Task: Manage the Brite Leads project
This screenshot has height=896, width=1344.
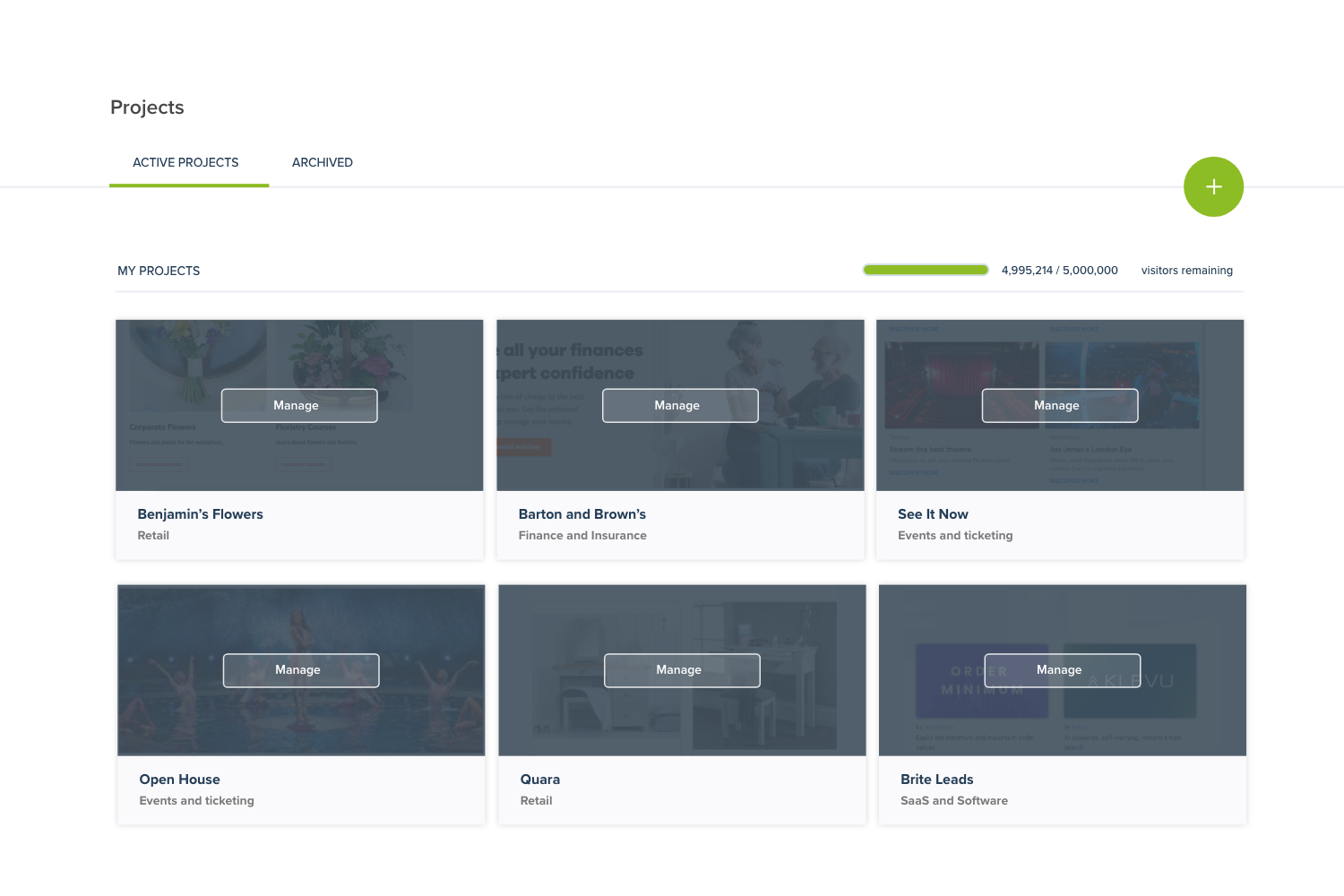Action: click(x=1063, y=670)
